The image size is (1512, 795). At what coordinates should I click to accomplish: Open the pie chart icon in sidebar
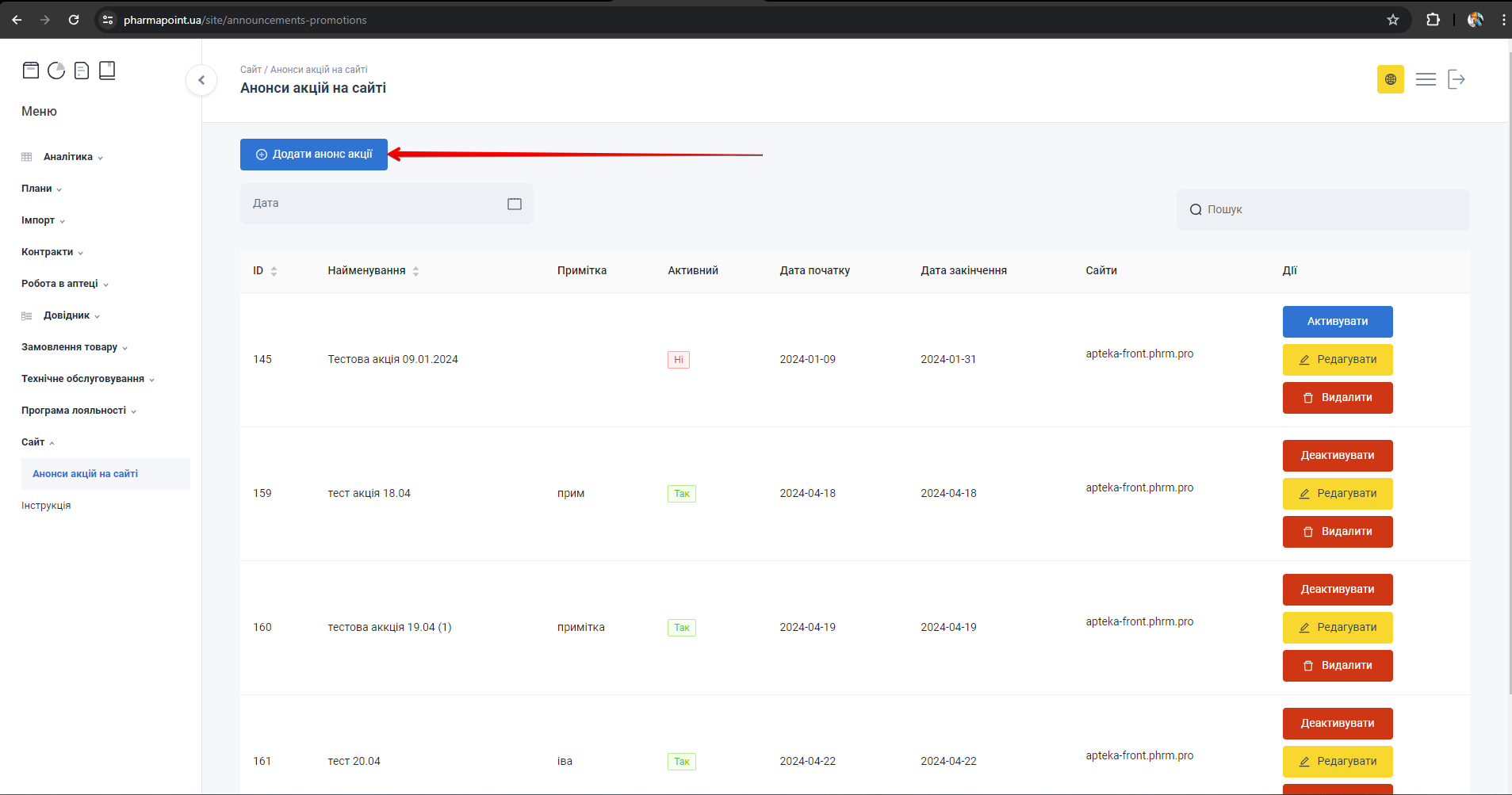[x=56, y=71]
